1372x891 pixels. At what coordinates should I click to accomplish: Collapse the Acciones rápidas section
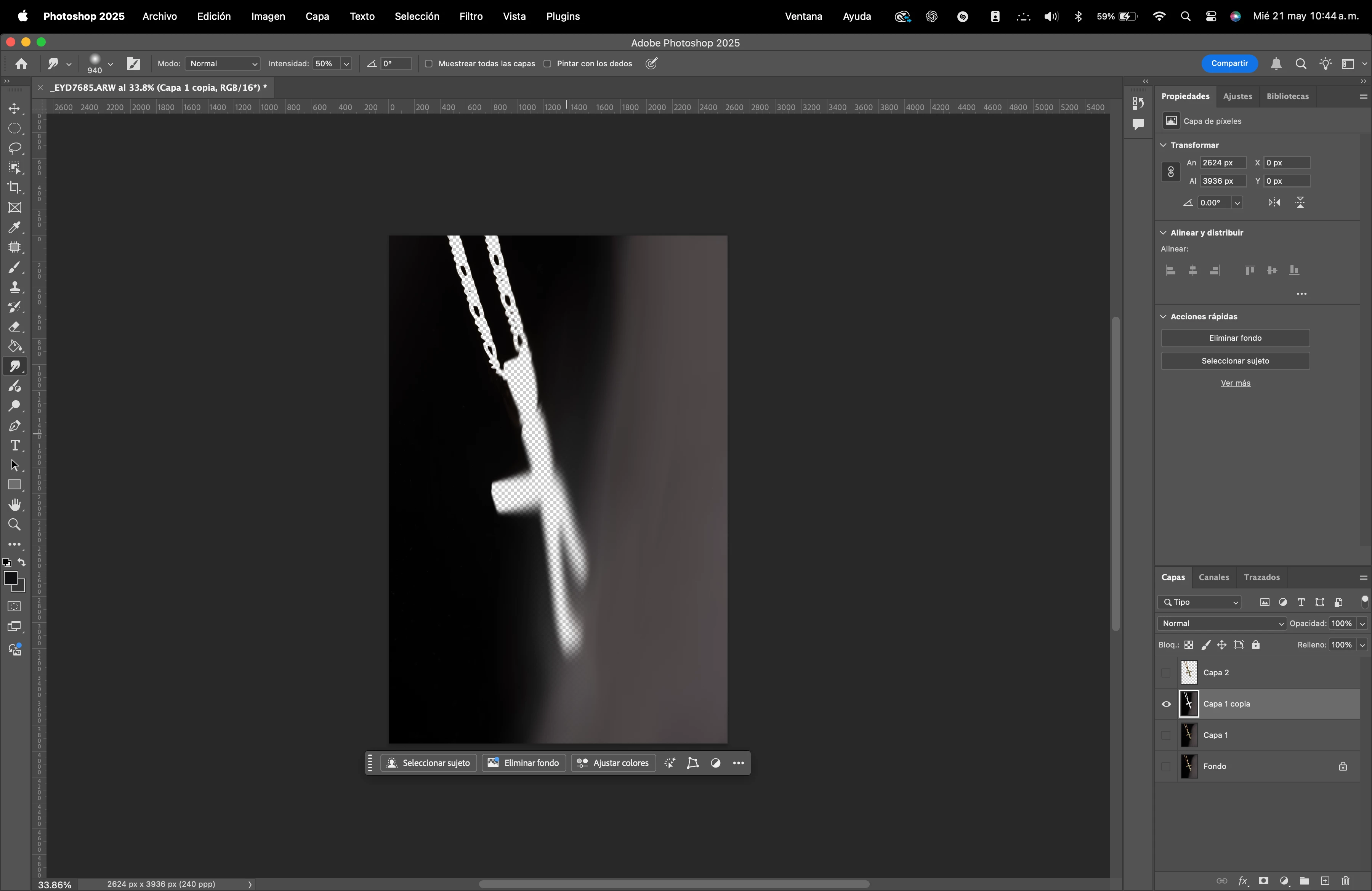coord(1163,316)
